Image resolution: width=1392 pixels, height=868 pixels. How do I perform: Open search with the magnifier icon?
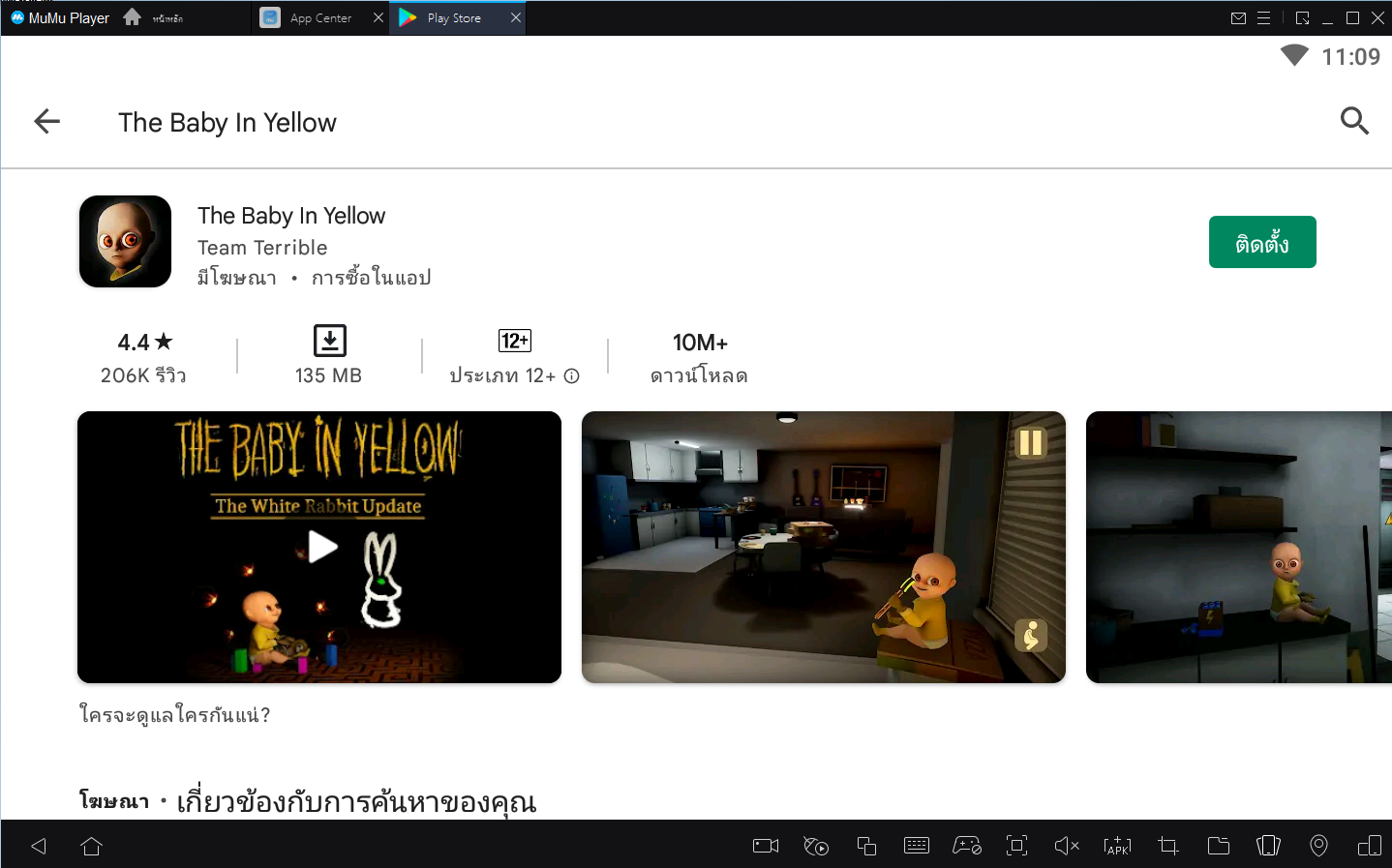point(1353,121)
